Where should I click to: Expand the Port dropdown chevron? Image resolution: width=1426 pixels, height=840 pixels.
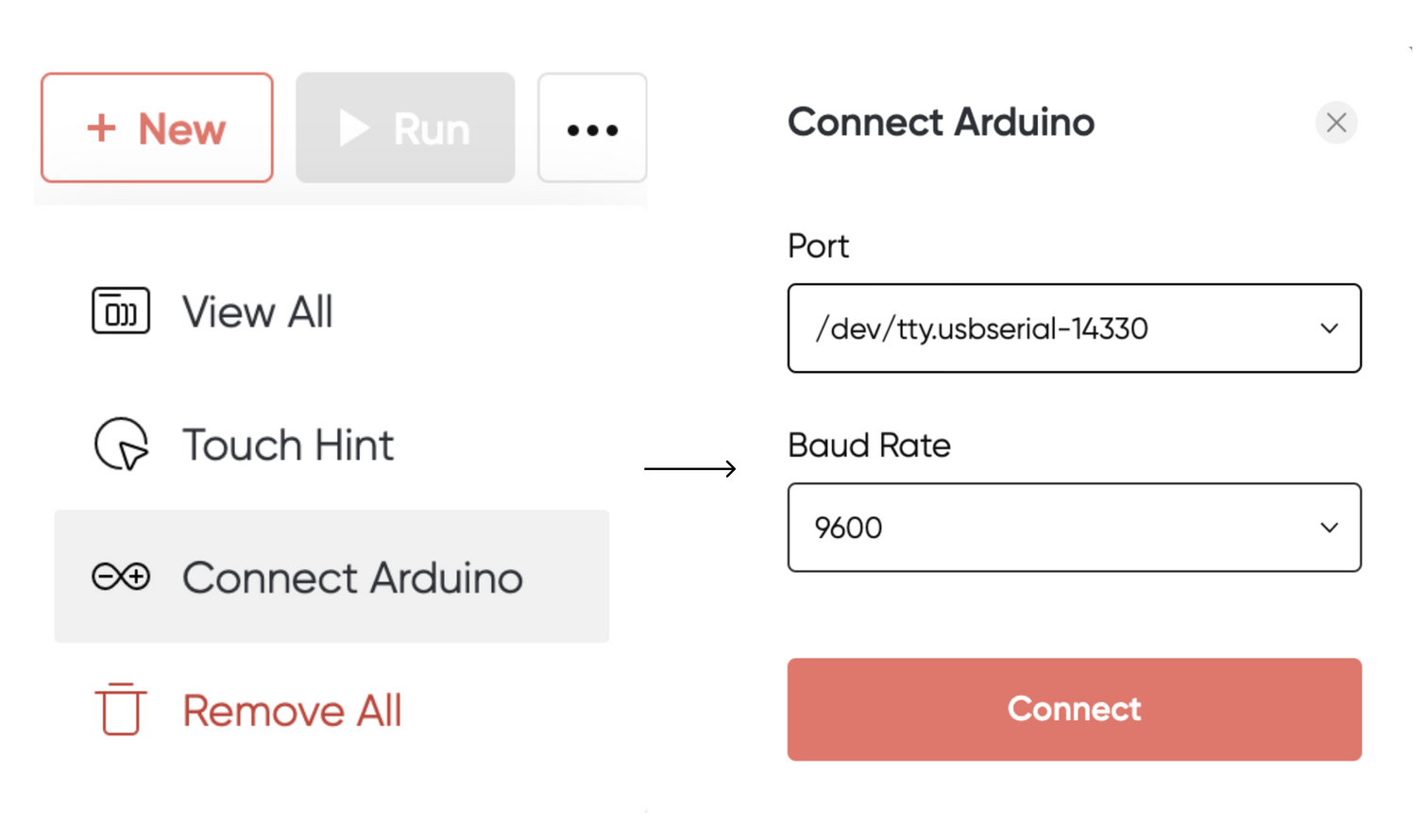point(1329,328)
